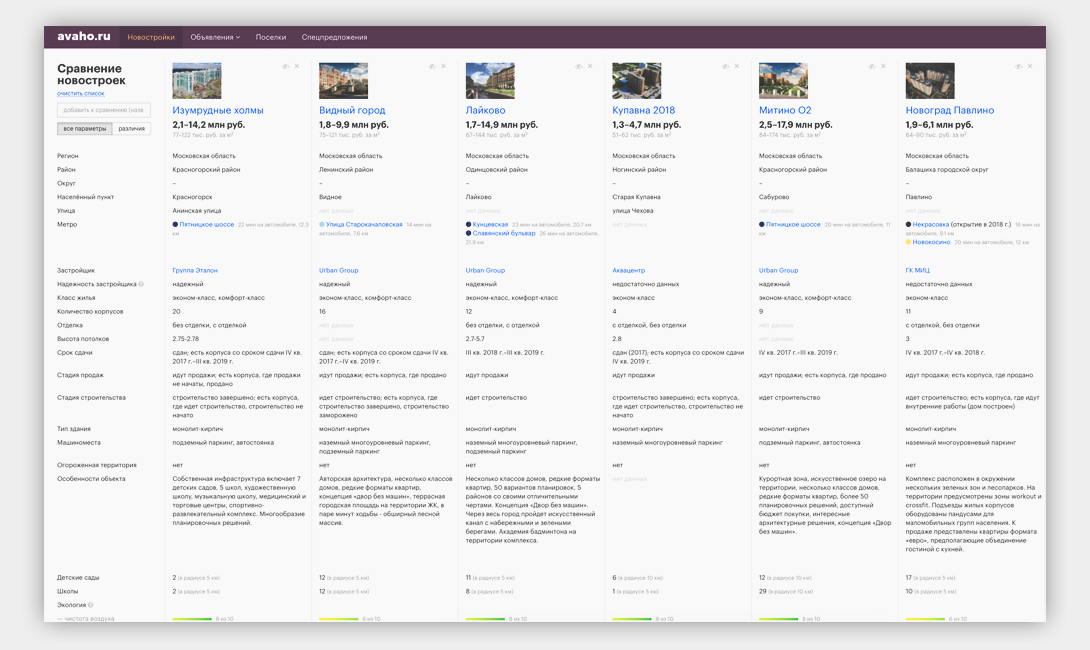The width and height of the screenshot is (1090, 650).
Task: Remove Видный город from comparison with X
Action: (x=444, y=67)
